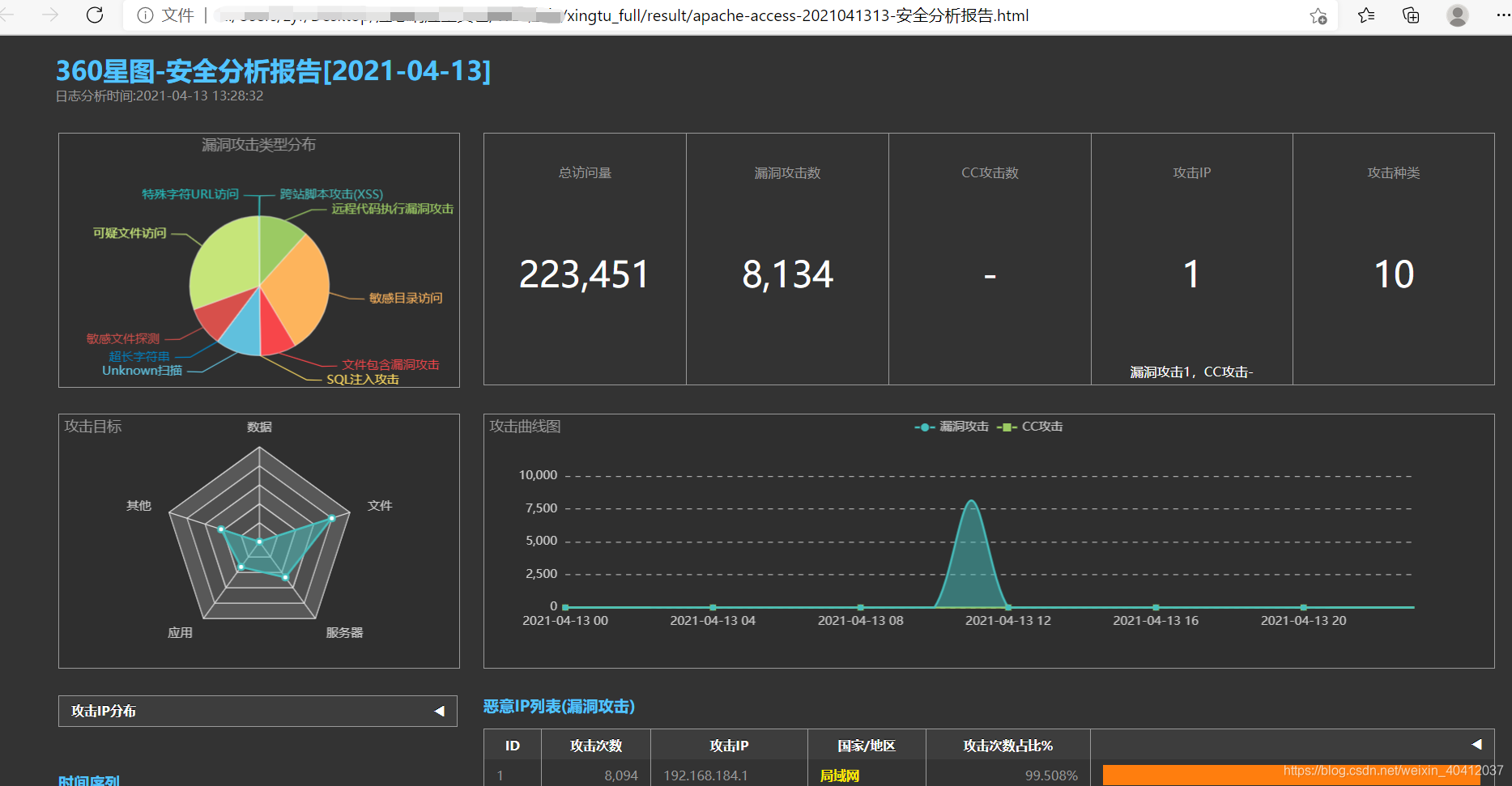Click the 日志分析时间 timestamp line

[160, 96]
